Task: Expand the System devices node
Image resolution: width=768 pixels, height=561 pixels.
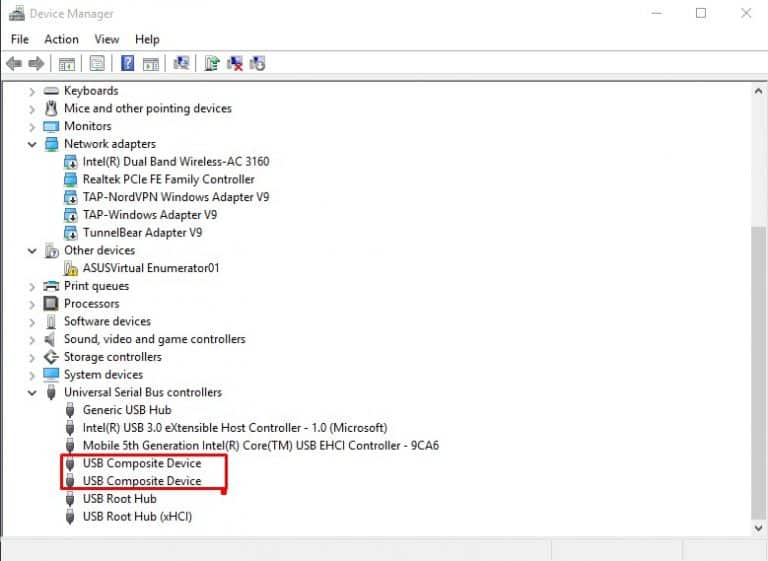Action: (32, 375)
